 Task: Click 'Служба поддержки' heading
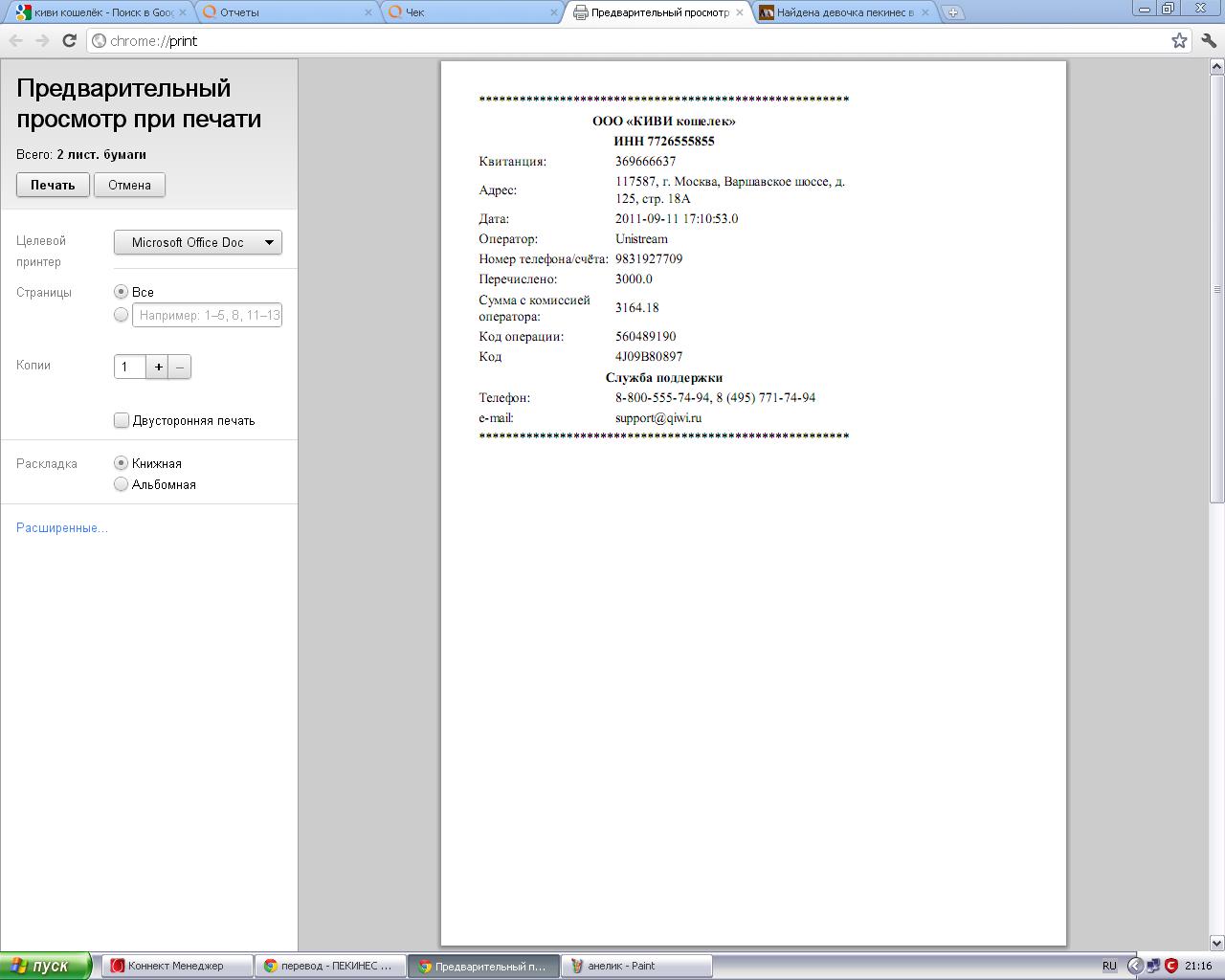[x=664, y=377]
